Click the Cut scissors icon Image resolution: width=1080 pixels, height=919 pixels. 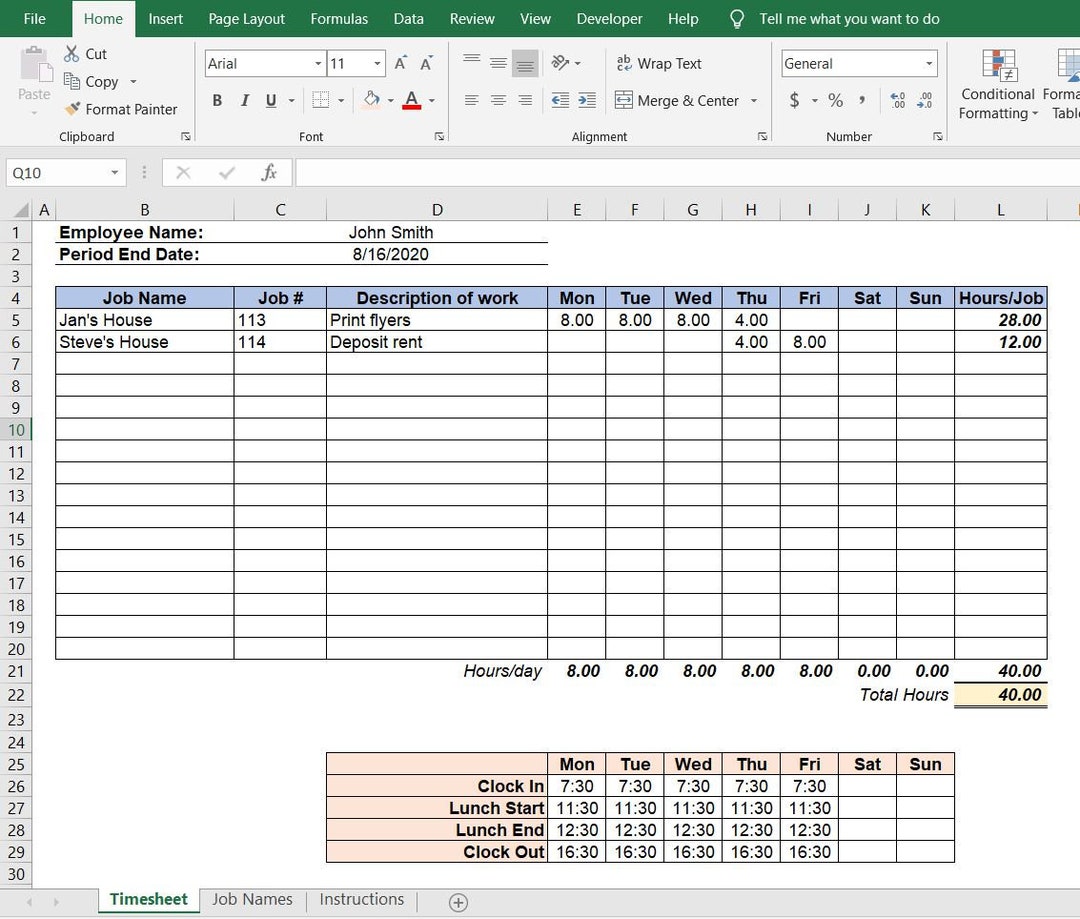tap(74, 53)
